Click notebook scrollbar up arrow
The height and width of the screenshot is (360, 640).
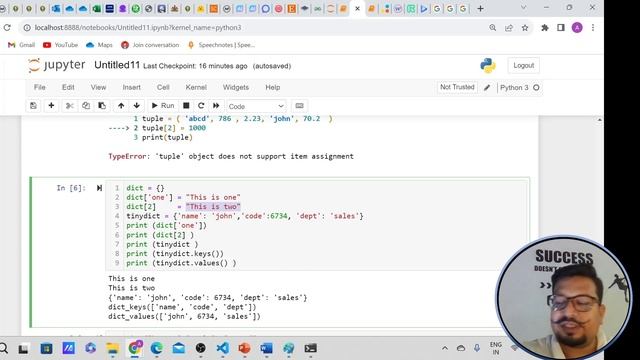click(x=599, y=120)
